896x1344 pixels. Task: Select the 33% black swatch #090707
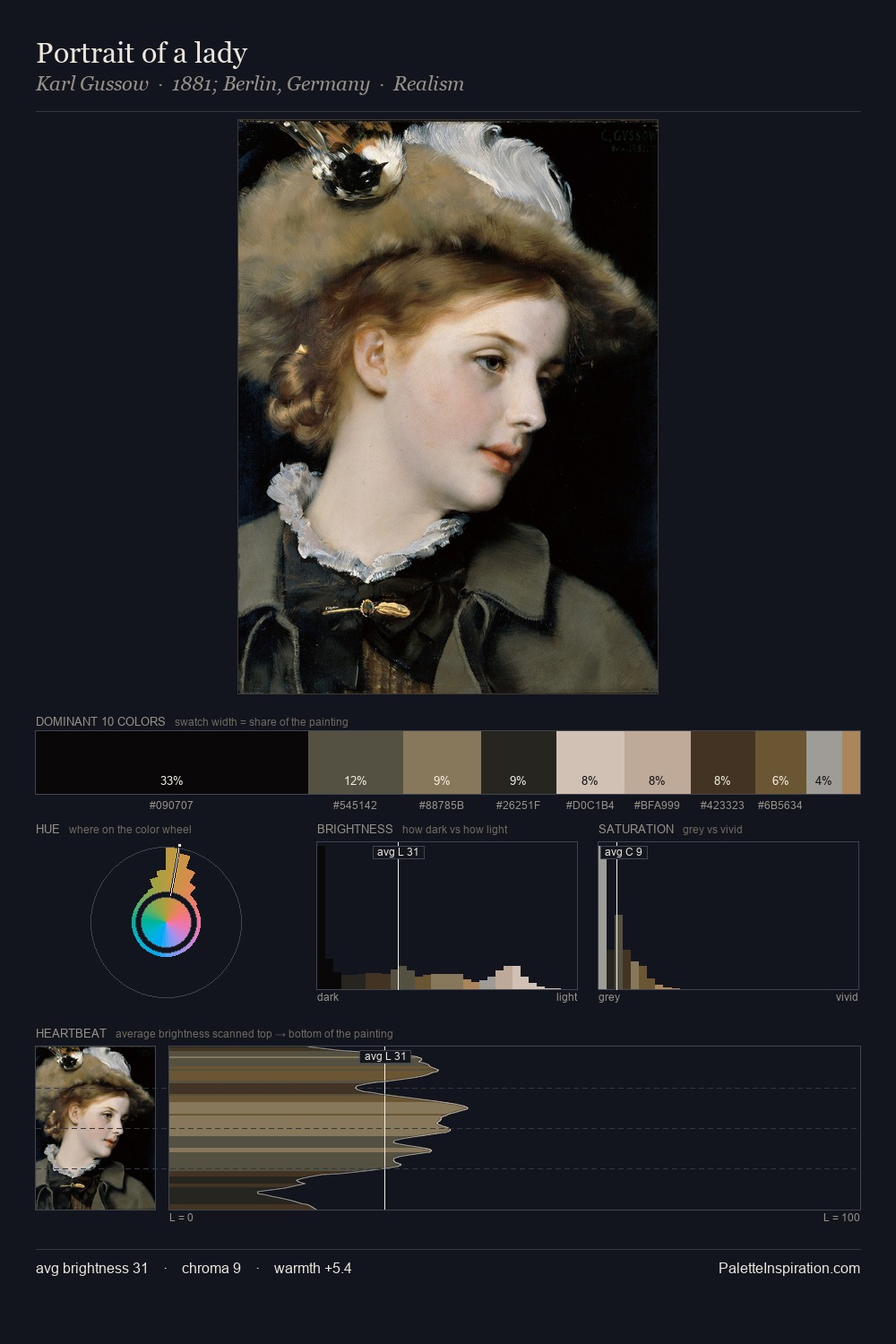tap(172, 762)
